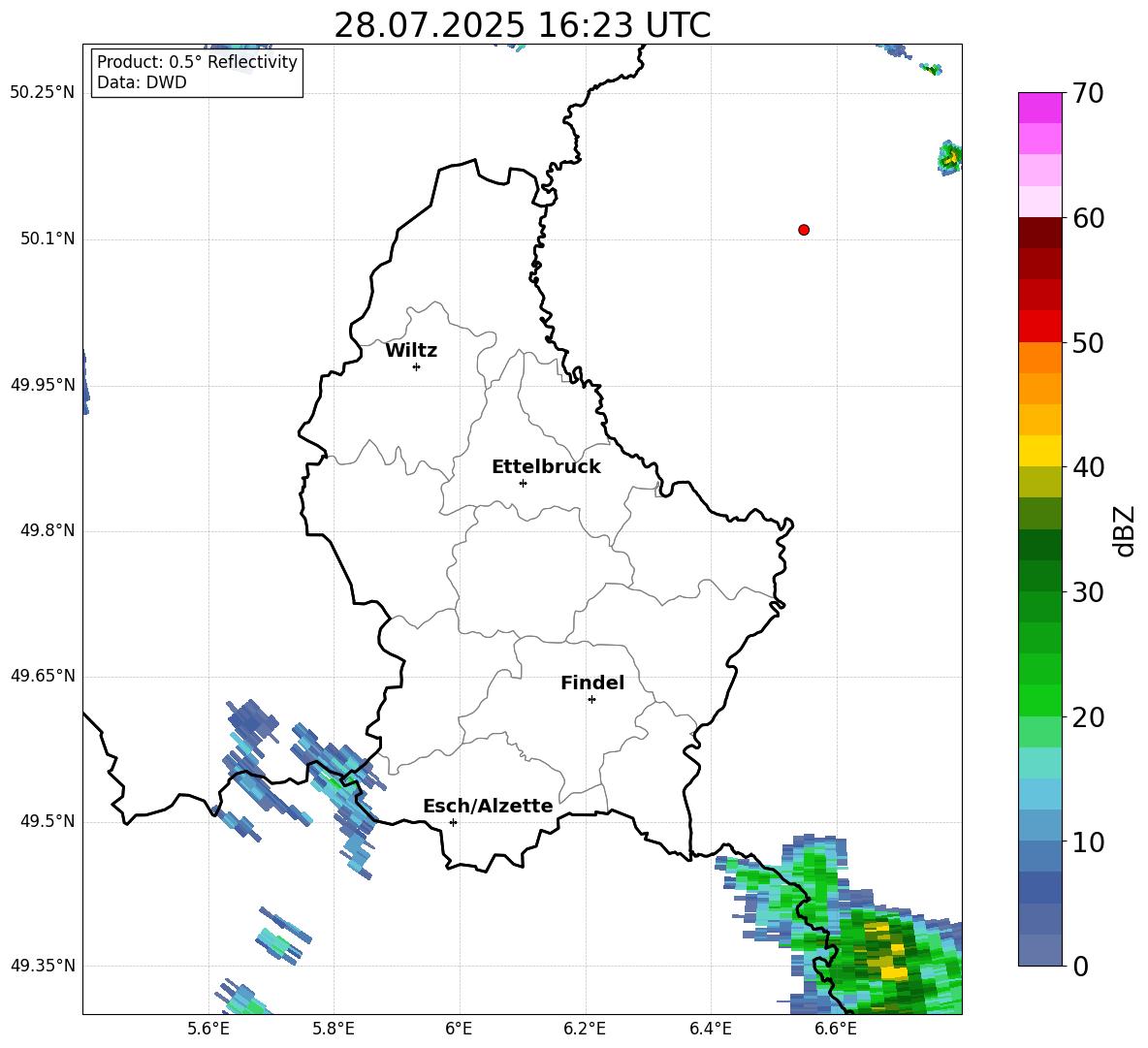The image size is (1148, 1048).
Task: Click the '6.4°E' longitude label
Action: point(710,1029)
